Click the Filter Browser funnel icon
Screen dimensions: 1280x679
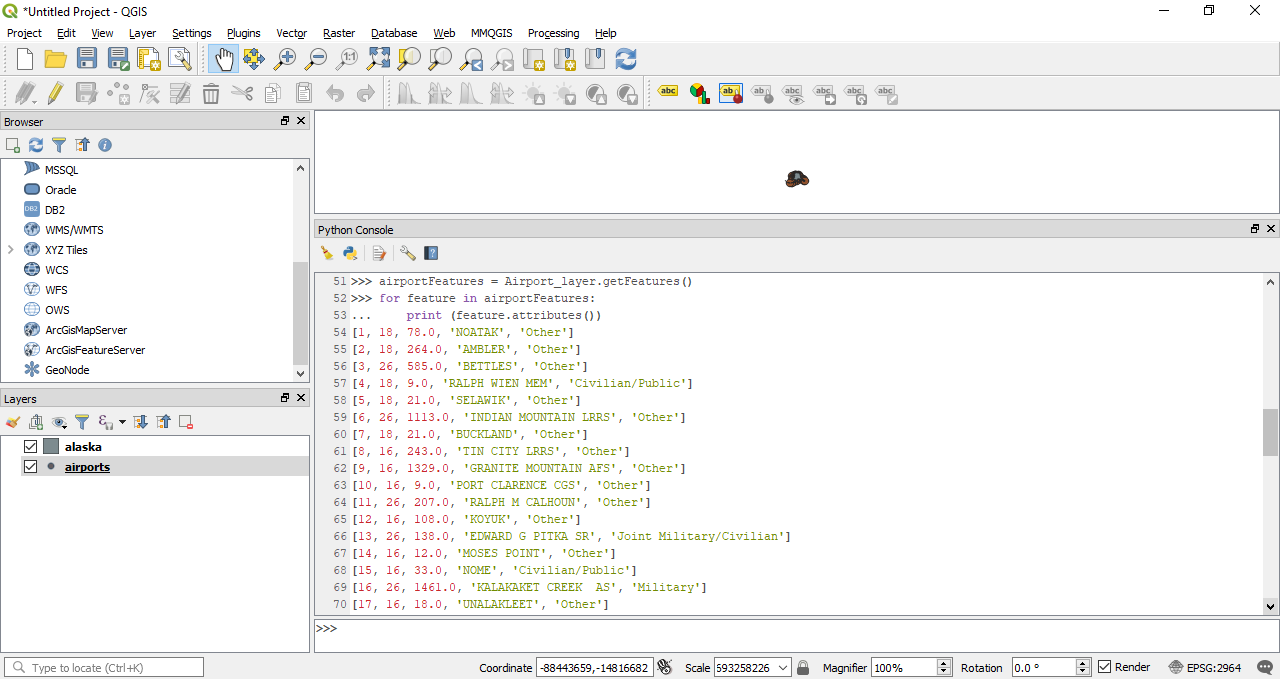(59, 145)
